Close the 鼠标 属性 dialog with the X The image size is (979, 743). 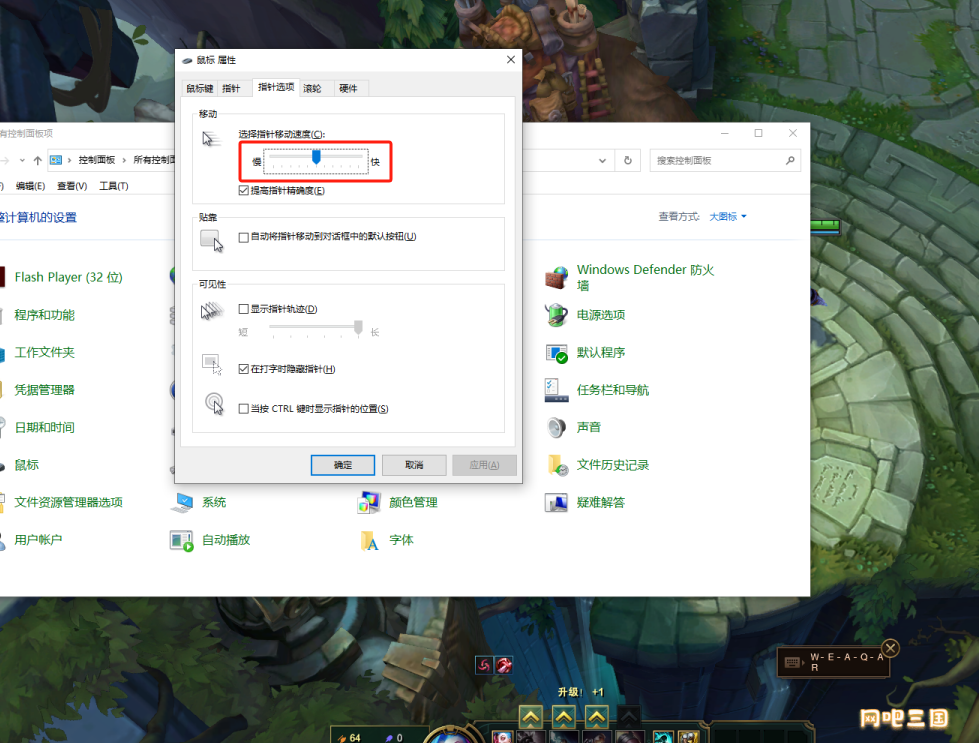511,59
